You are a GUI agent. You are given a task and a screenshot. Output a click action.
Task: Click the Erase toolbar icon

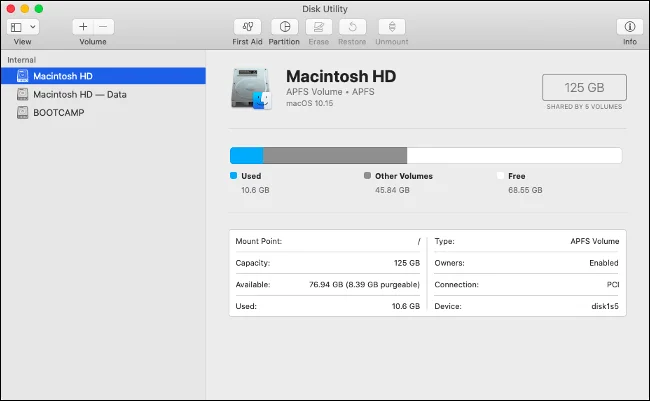(319, 27)
